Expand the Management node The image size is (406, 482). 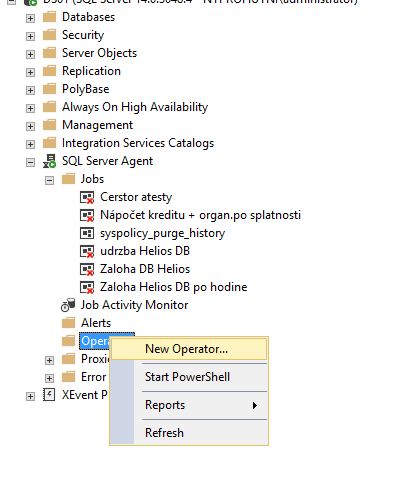coord(30,126)
